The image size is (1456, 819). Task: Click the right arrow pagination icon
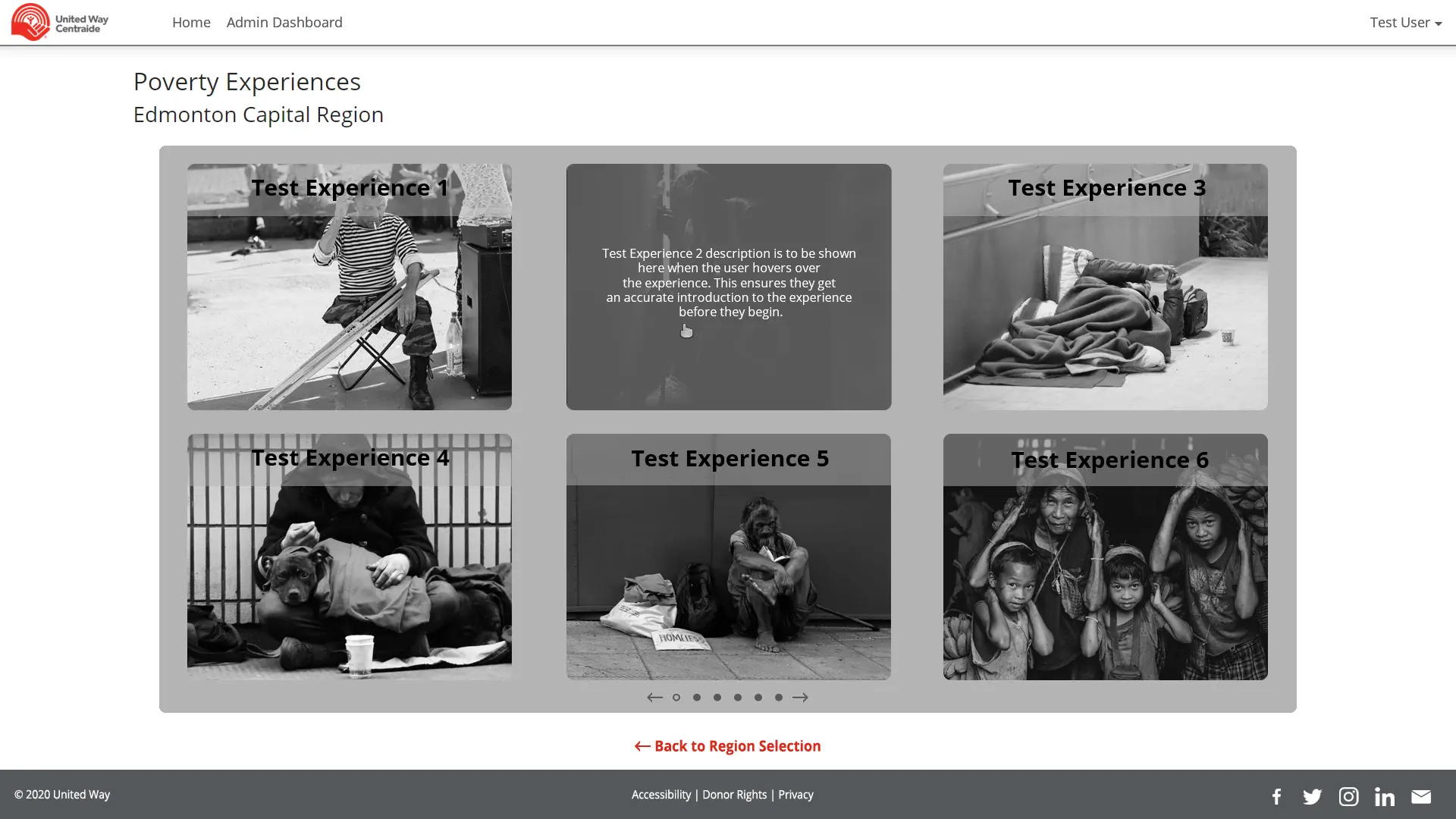pyautogui.click(x=799, y=697)
